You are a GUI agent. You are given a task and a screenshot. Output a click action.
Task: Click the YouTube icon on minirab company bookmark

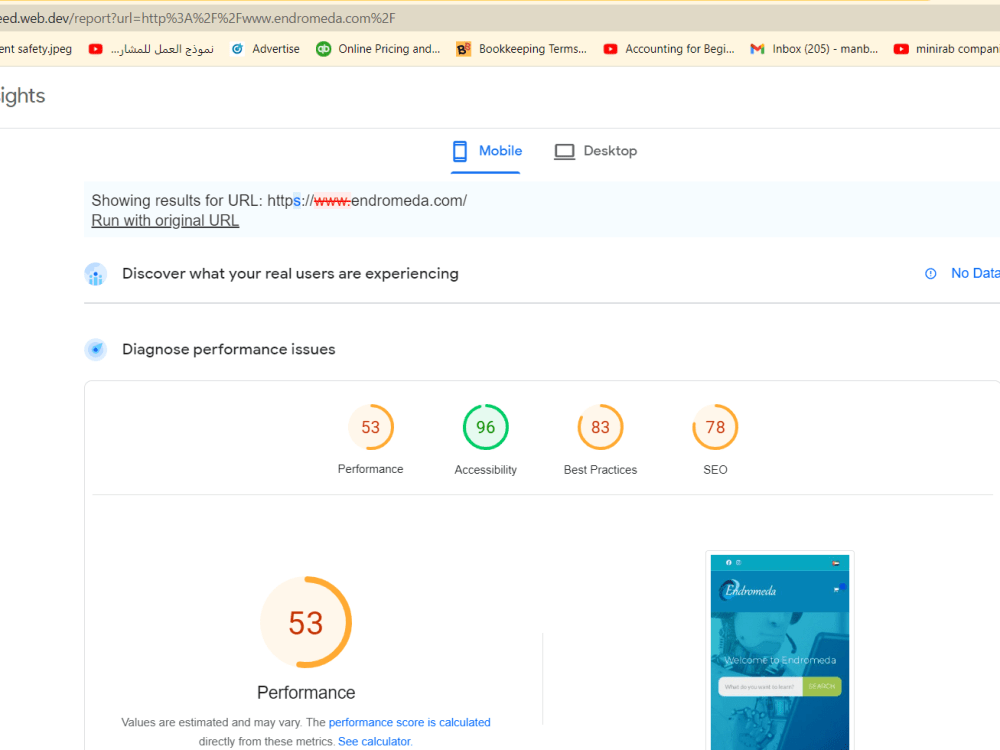903,48
